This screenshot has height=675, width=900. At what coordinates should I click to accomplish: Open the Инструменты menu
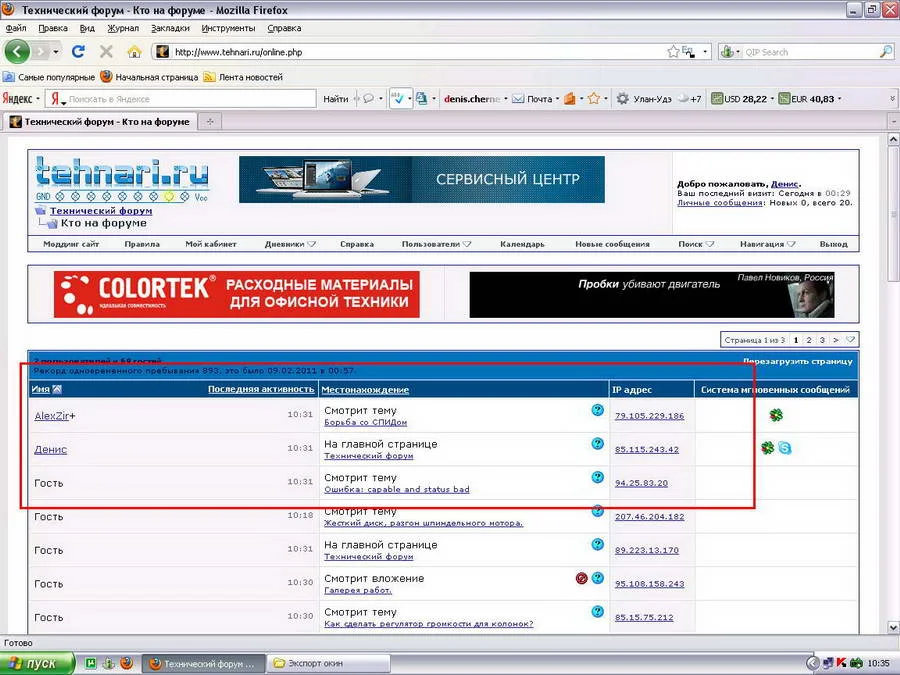[x=228, y=28]
